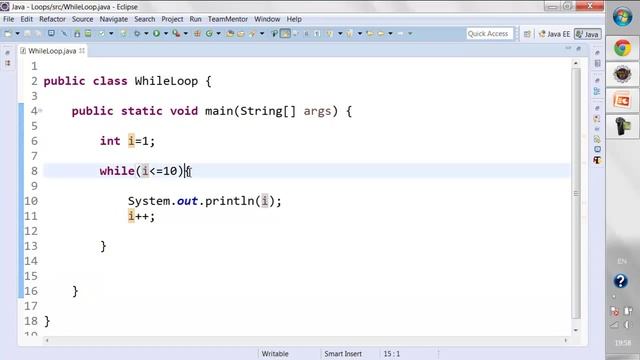This screenshot has height=360, width=640.
Task: Click the "int i=1;" code line
Action: click(x=127, y=141)
